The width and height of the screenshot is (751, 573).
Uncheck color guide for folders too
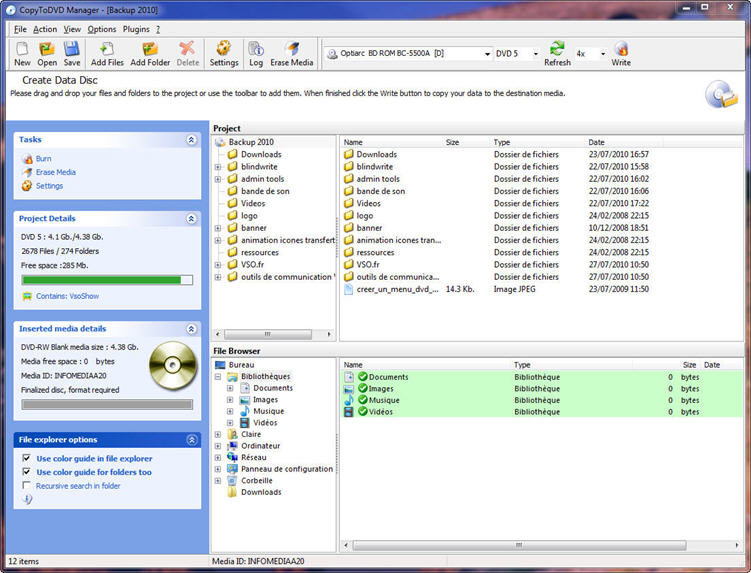(x=27, y=472)
